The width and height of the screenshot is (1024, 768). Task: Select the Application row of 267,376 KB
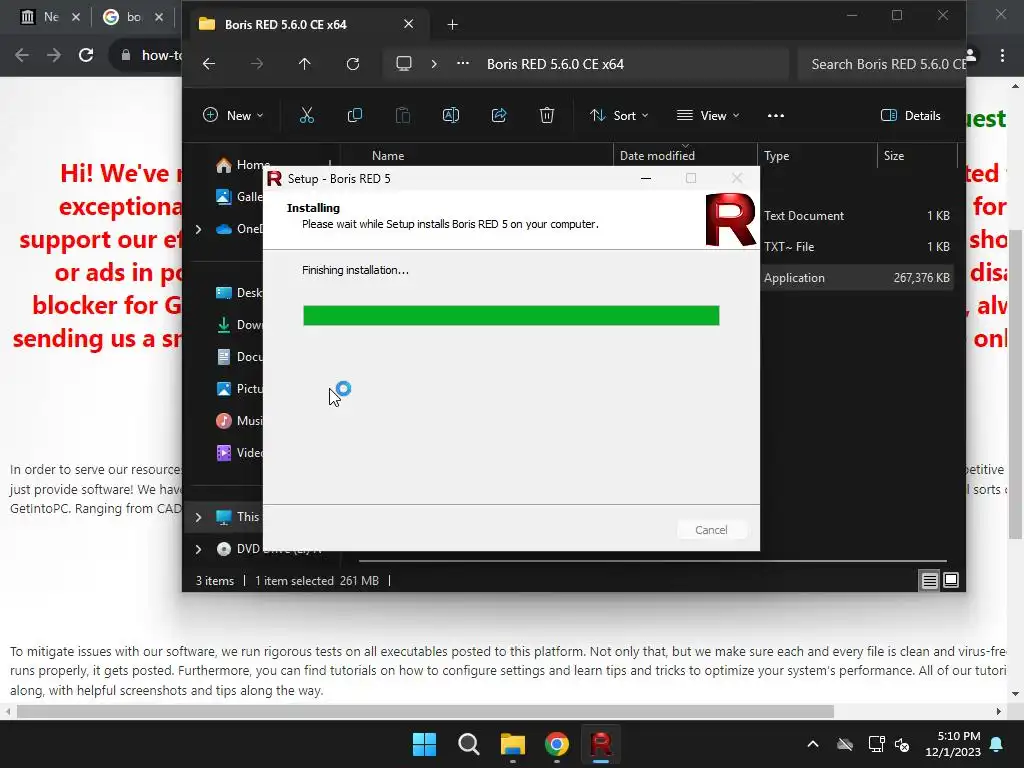[856, 278]
